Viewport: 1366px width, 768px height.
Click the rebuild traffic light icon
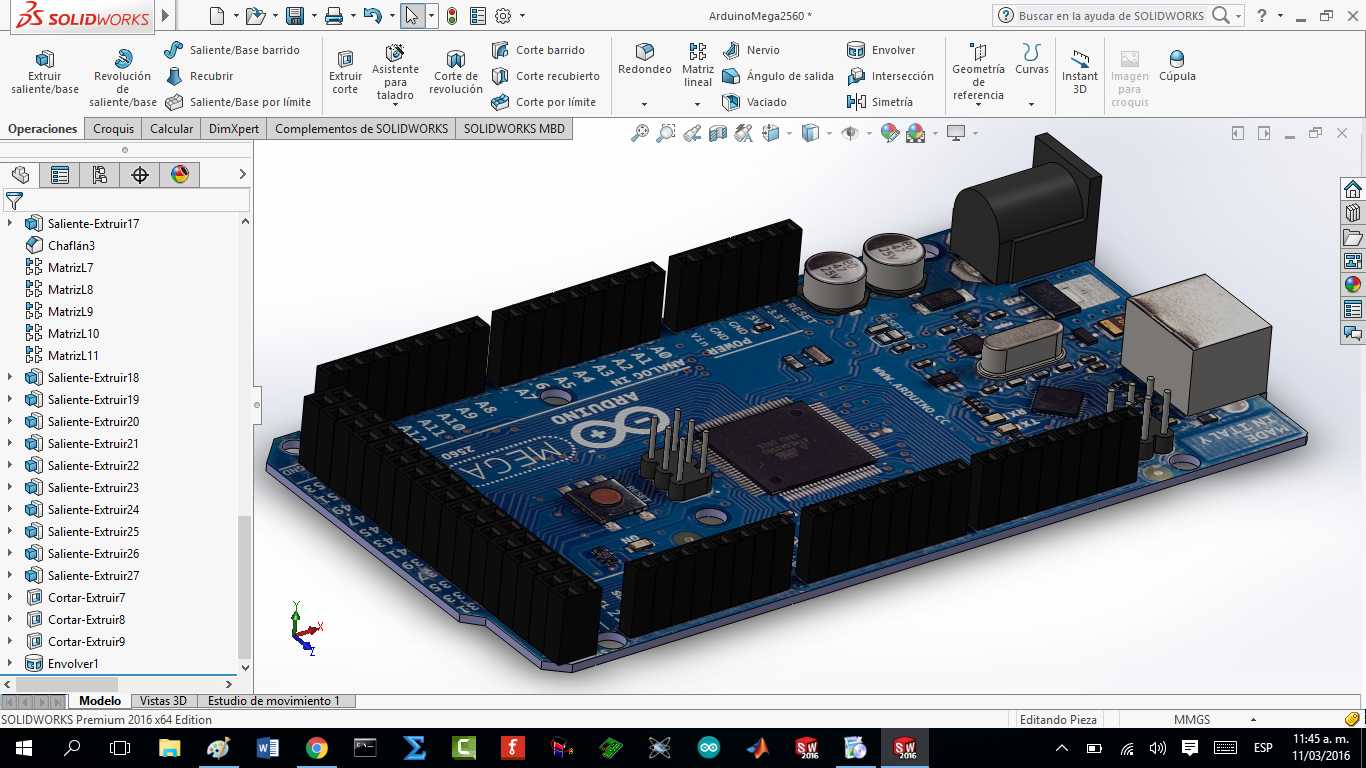point(452,16)
